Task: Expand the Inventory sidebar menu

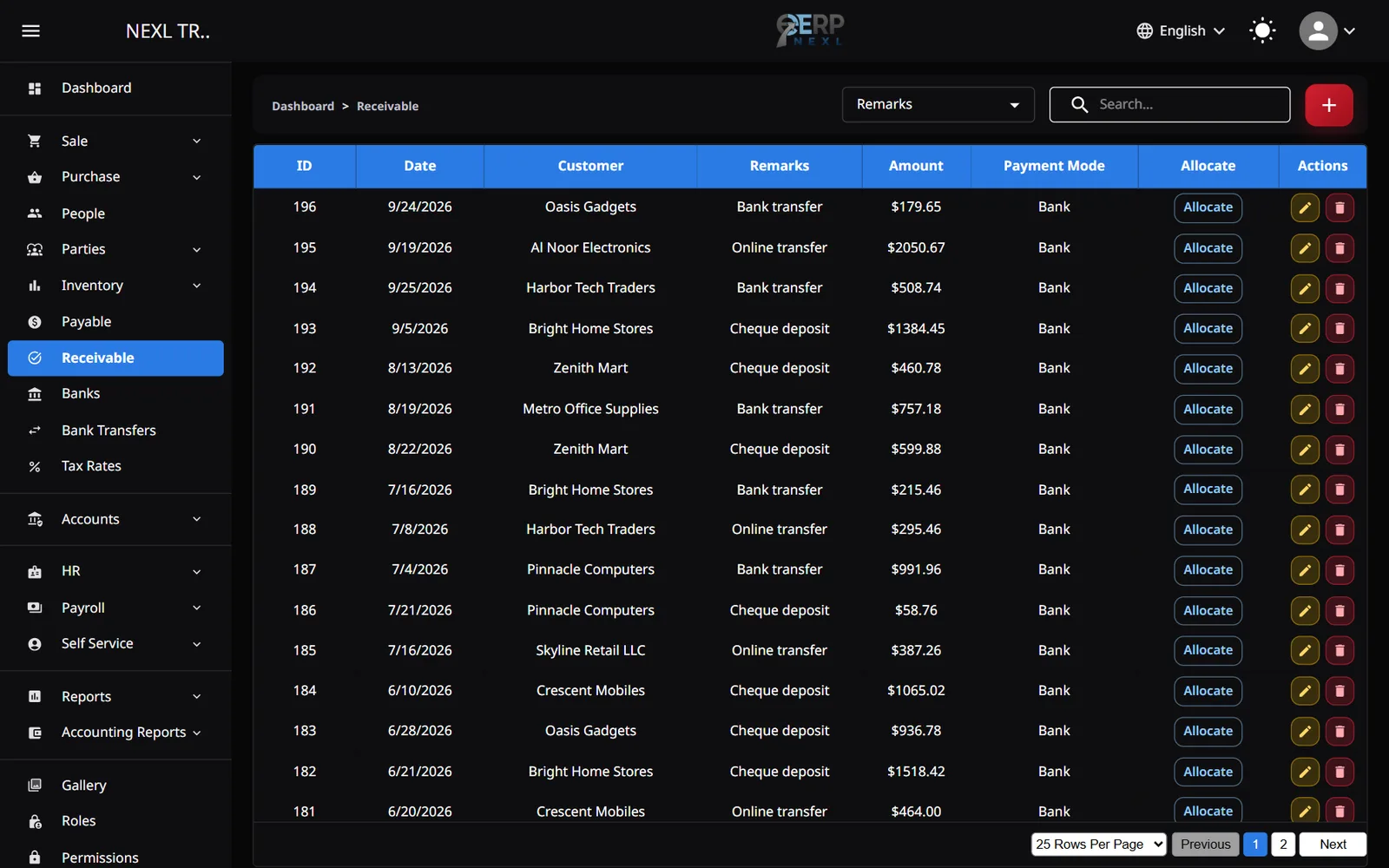Action: [115, 286]
